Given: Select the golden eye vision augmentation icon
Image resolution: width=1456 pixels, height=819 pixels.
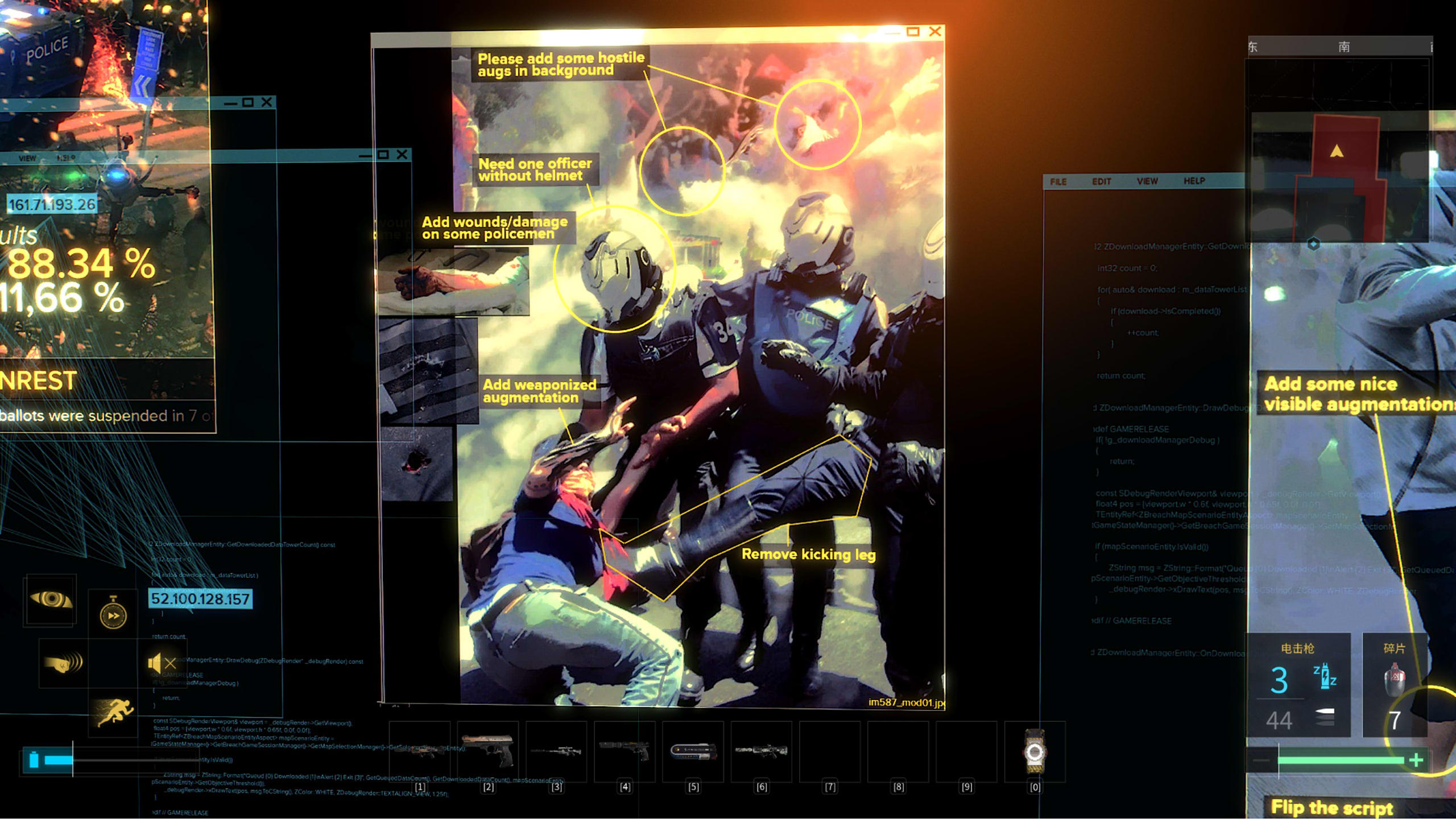Looking at the screenshot, I should 51,599.
